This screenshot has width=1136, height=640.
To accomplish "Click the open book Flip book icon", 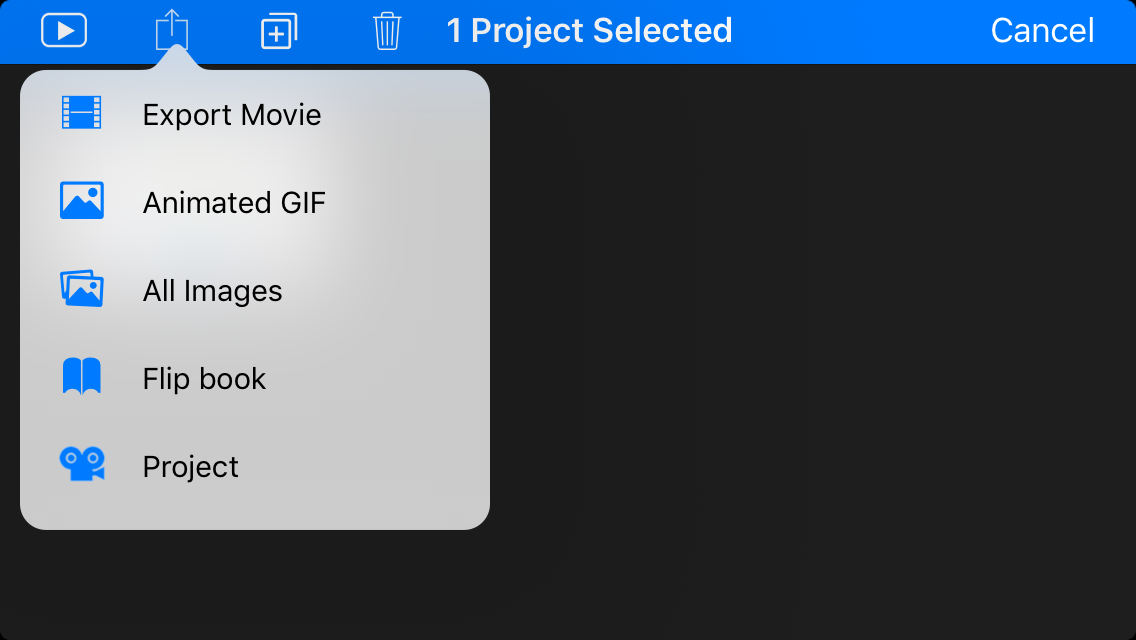I will [x=81, y=377].
